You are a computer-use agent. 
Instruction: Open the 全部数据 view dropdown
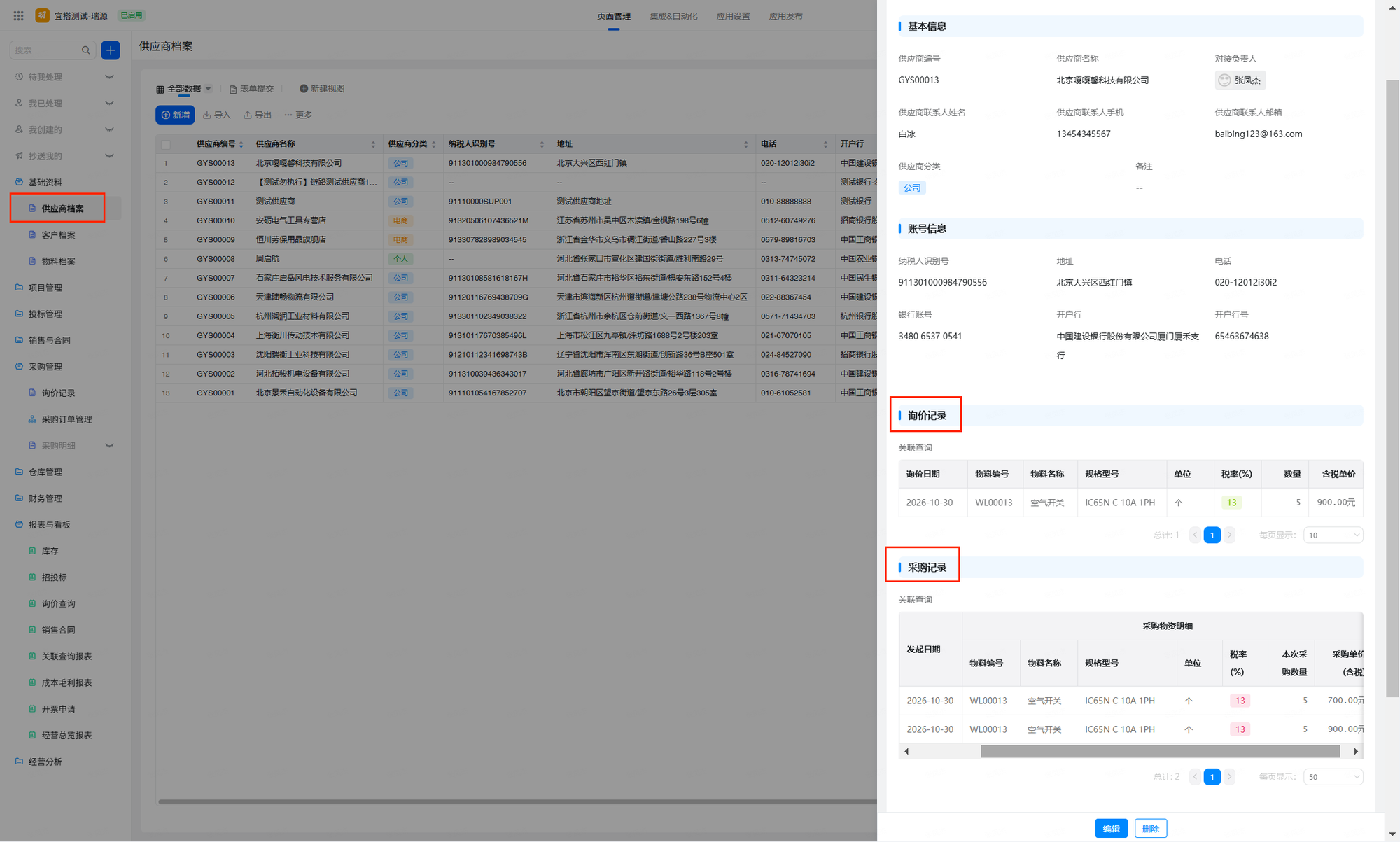(x=208, y=89)
